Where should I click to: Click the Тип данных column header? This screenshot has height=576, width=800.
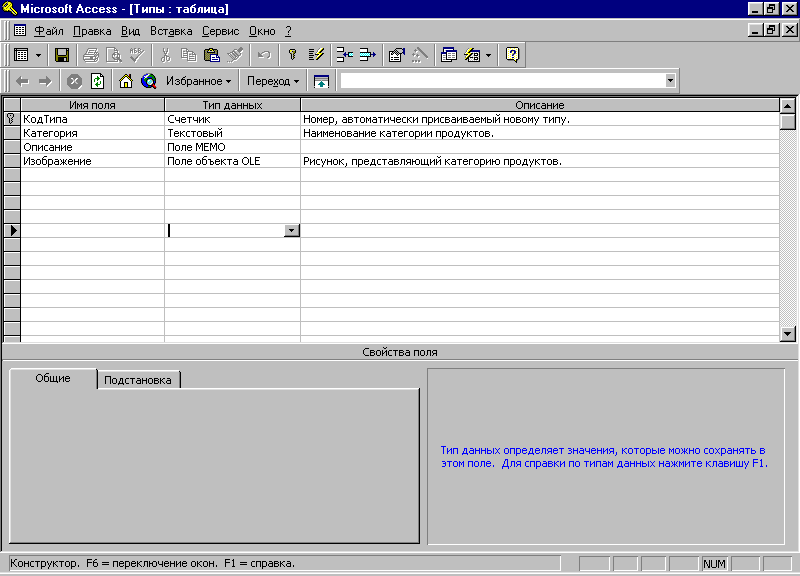[x=232, y=105]
